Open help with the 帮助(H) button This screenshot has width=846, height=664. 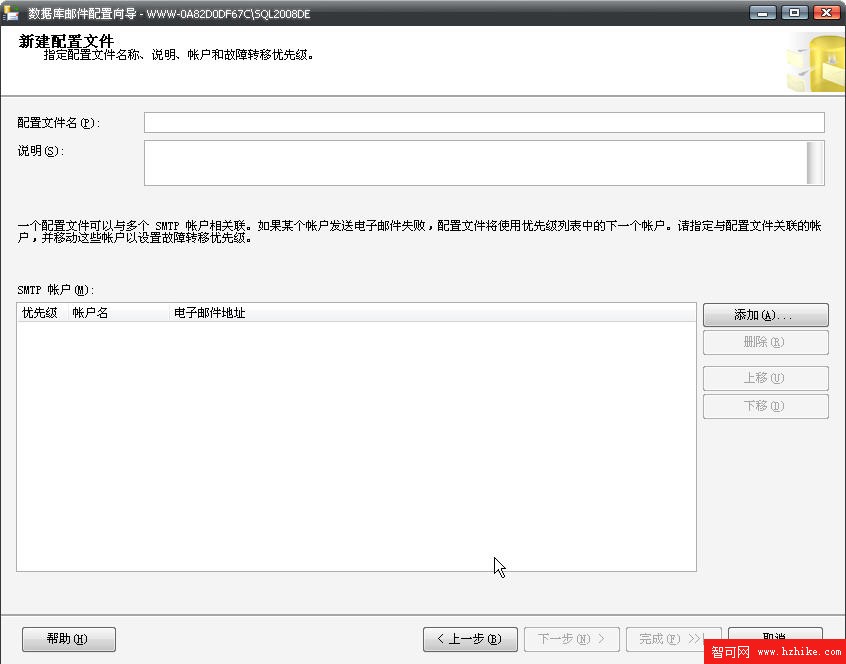tap(69, 639)
